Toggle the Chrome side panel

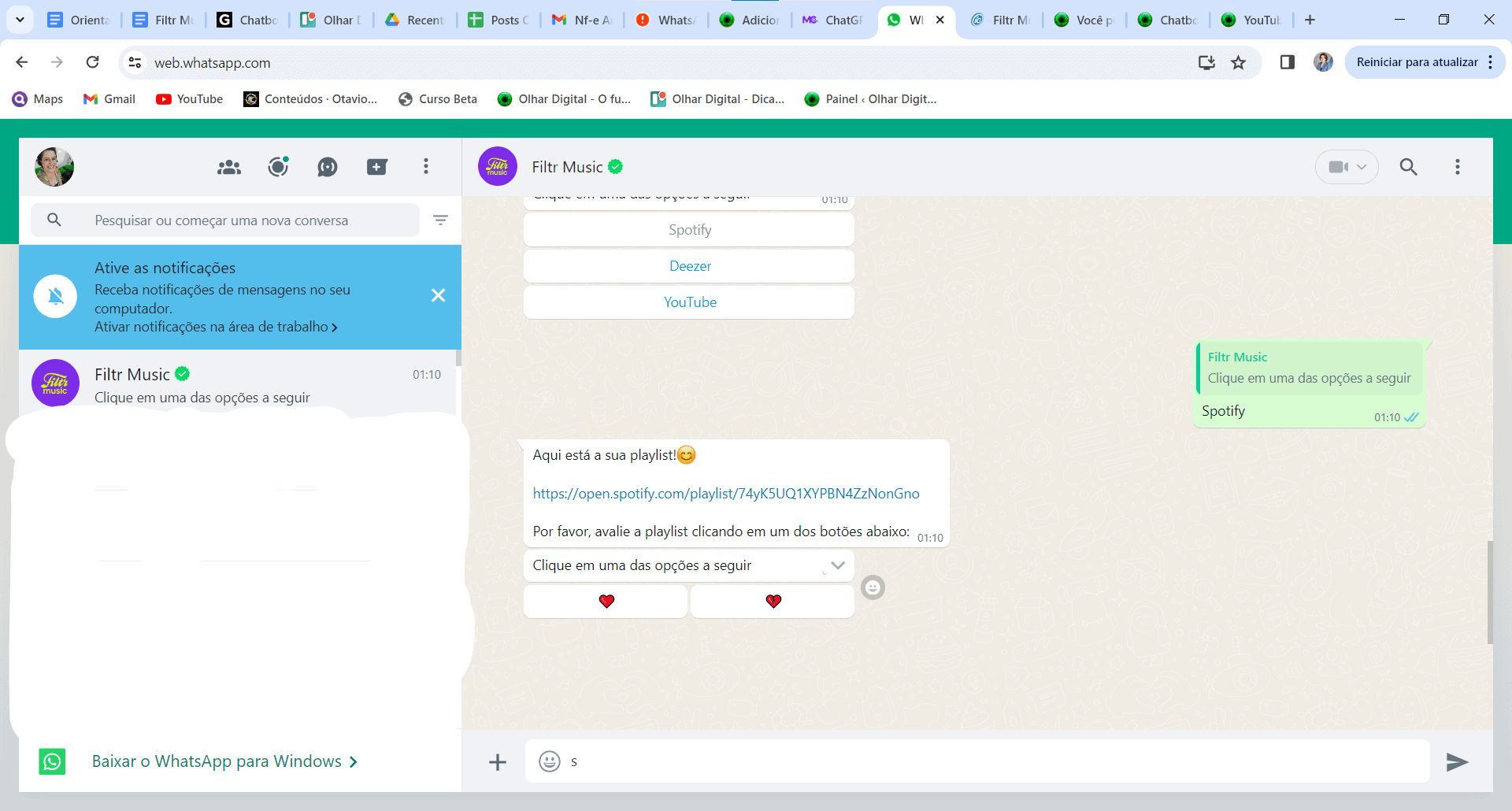pyautogui.click(x=1288, y=62)
